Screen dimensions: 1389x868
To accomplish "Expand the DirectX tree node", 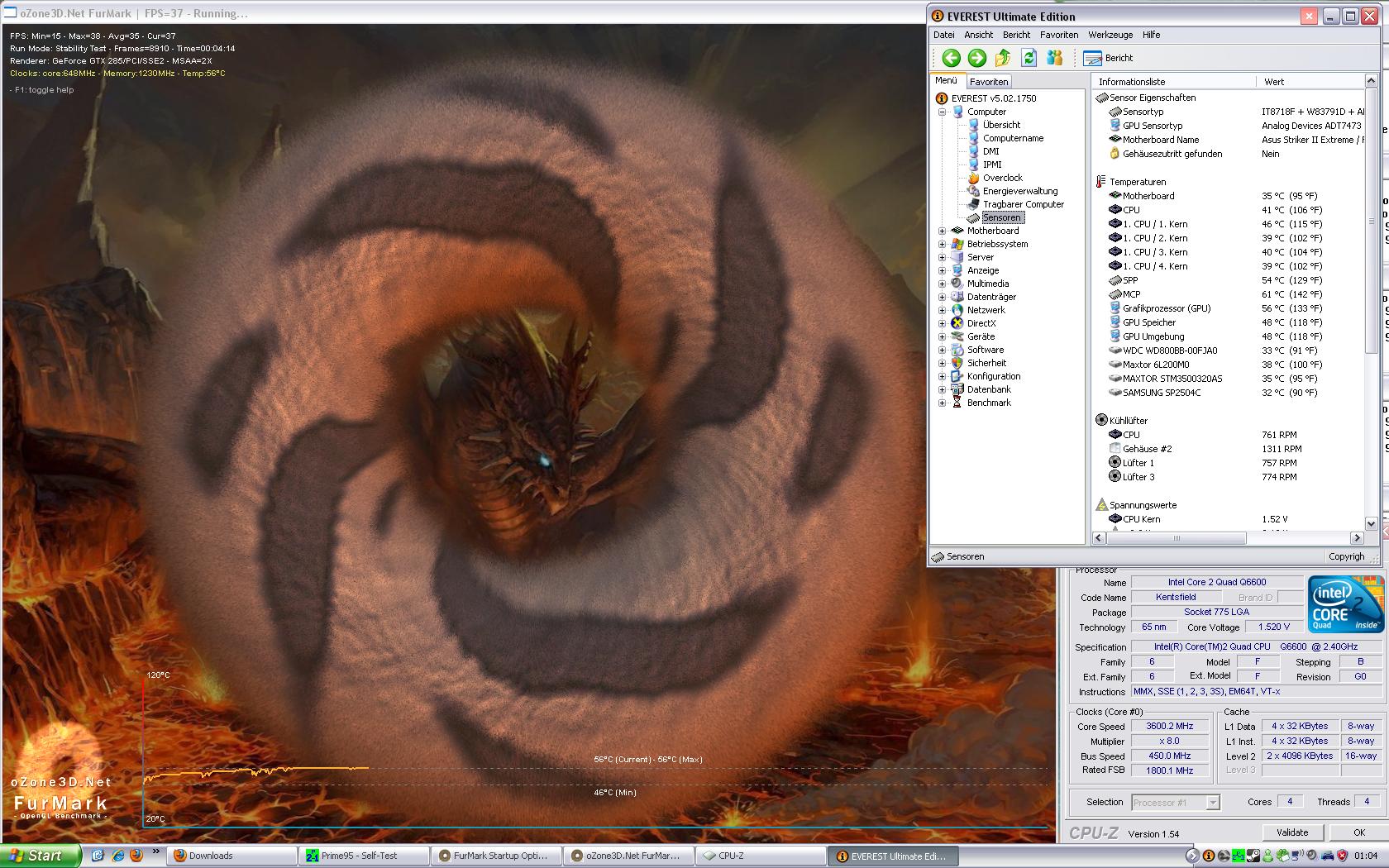I will point(942,323).
